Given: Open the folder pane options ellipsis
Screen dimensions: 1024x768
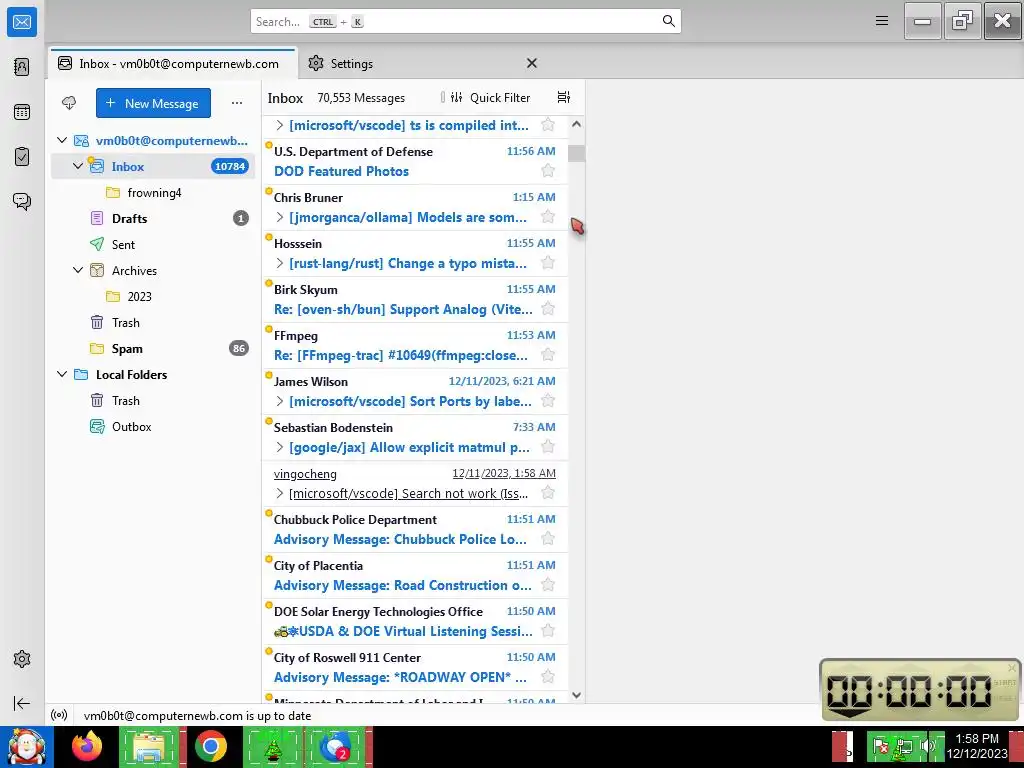Looking at the screenshot, I should pos(237,103).
